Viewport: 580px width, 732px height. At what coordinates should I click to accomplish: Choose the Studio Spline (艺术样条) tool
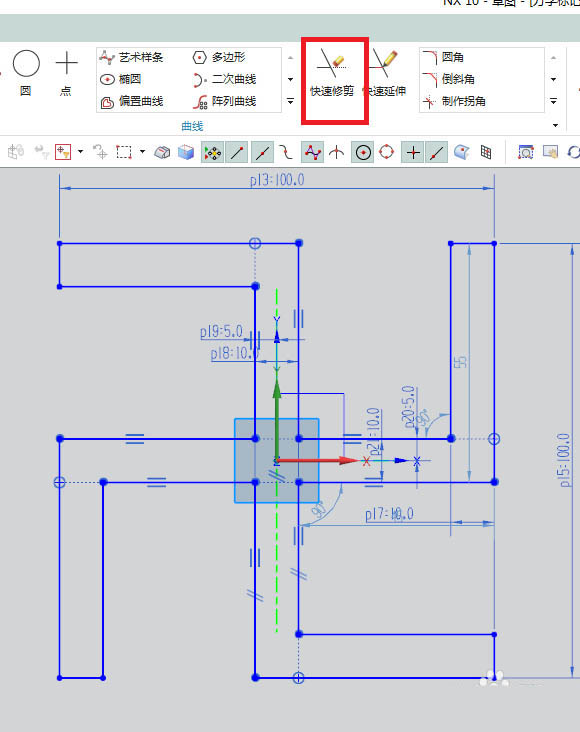click(x=131, y=57)
